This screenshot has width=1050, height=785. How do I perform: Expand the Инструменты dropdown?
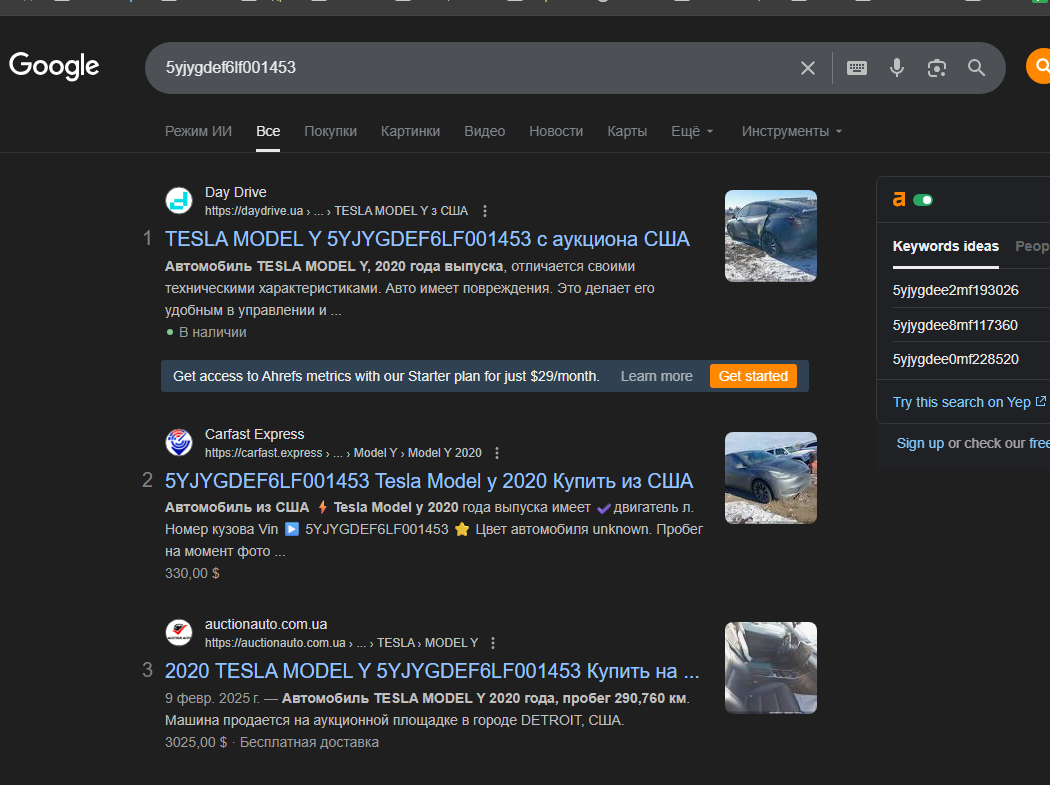(792, 131)
